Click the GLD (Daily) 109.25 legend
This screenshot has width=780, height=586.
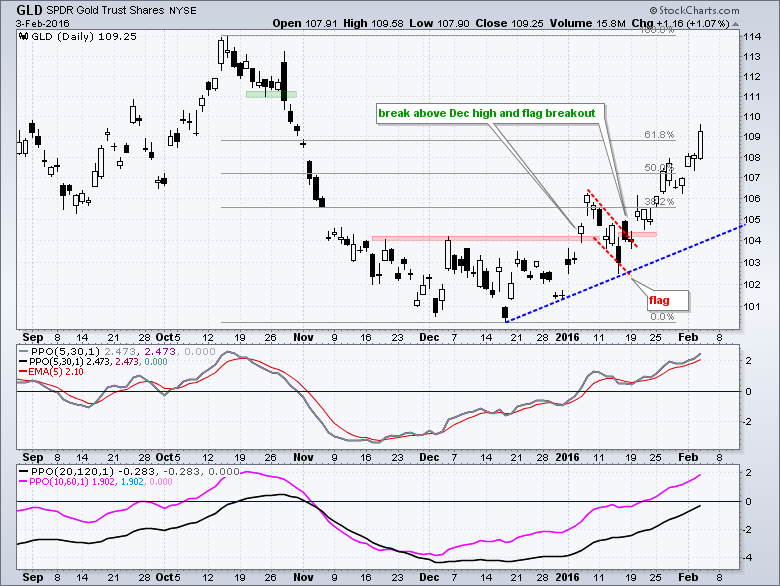click(84, 36)
